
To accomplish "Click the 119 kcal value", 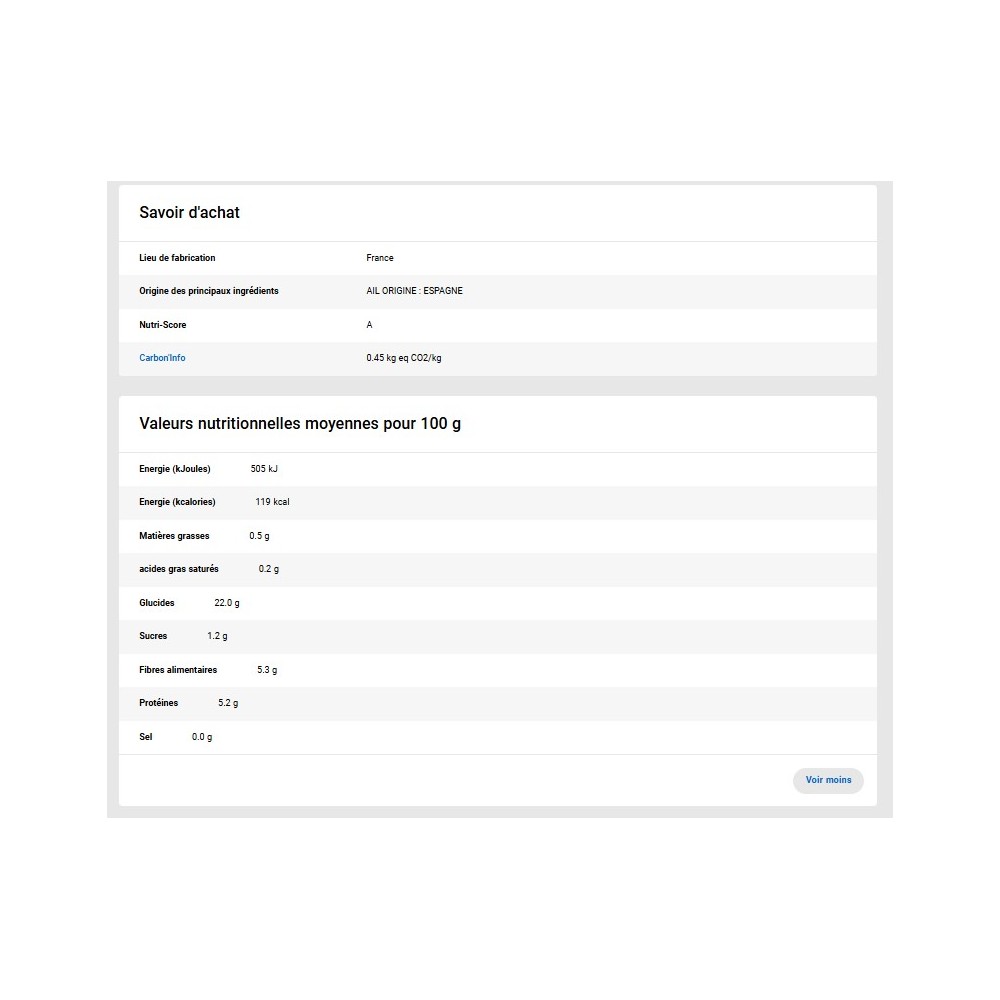I will (x=272, y=502).
